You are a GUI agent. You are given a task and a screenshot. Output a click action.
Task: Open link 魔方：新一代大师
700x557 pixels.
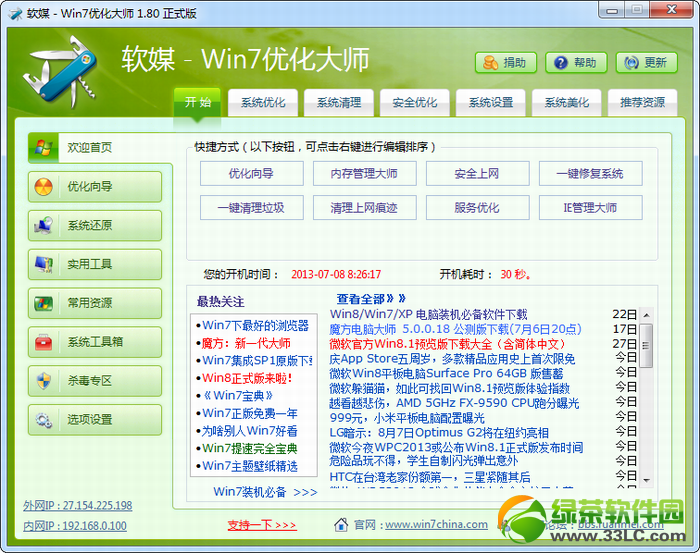tap(246, 343)
